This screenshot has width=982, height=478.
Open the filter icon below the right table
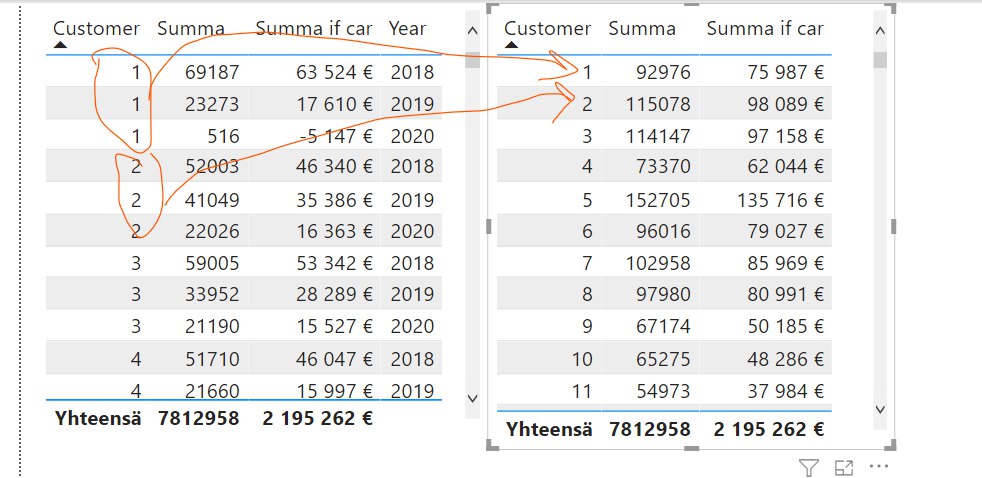coord(809,467)
